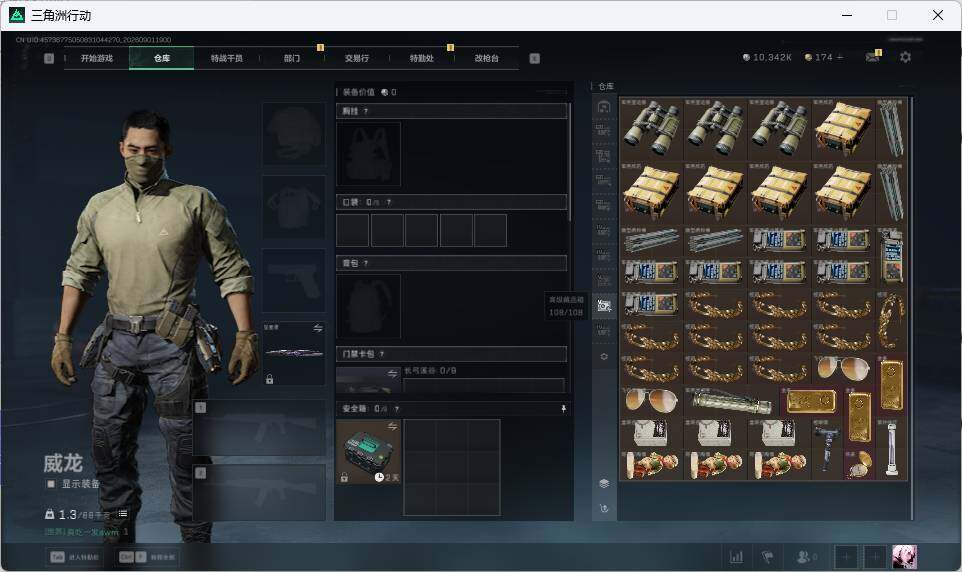Click the Tab 进入特勤处 hint button
The height and width of the screenshot is (572, 962).
pyautogui.click(x=75, y=557)
